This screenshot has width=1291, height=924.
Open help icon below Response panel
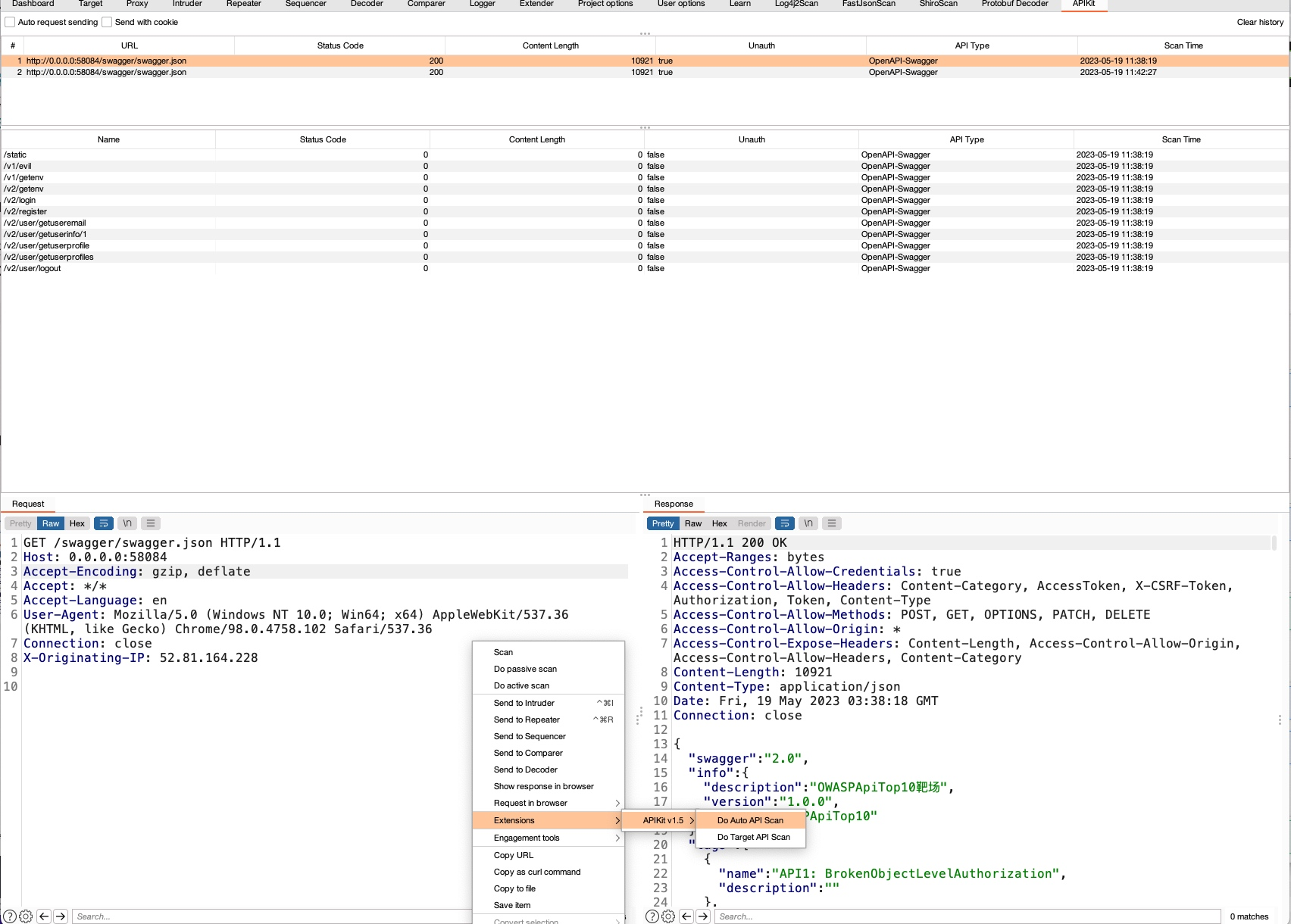(652, 916)
